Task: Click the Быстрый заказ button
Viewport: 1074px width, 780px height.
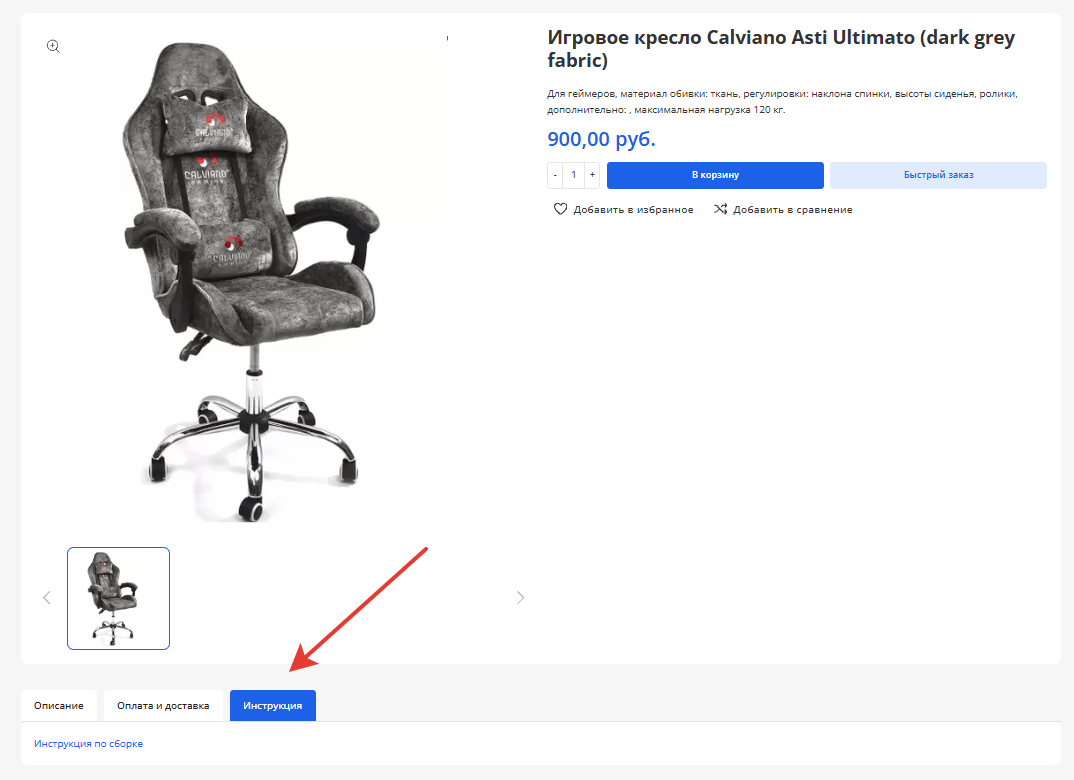Action: (938, 175)
